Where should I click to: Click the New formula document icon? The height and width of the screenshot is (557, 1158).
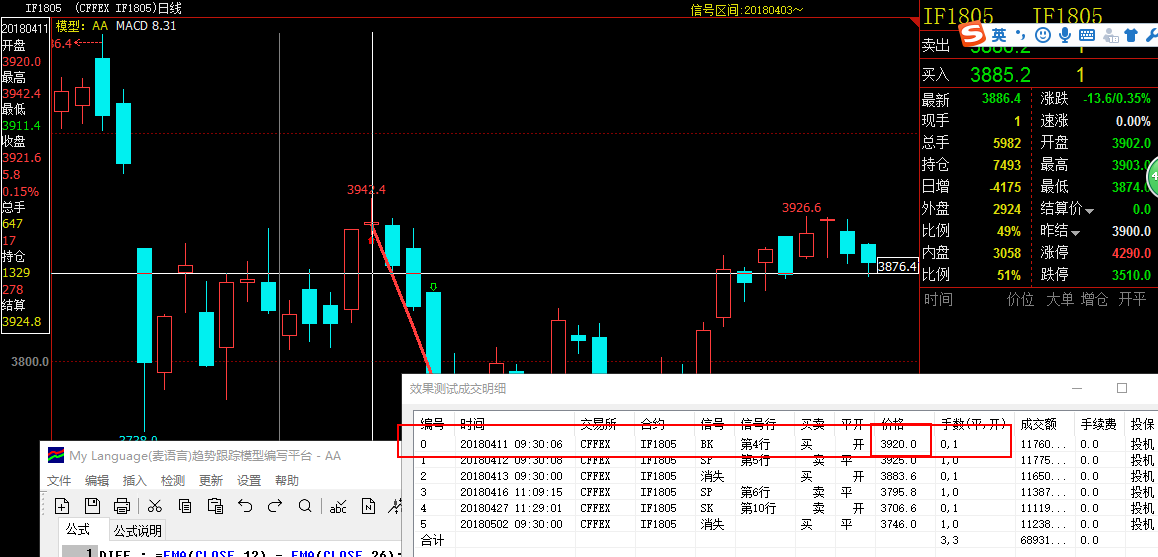pyautogui.click(x=62, y=506)
